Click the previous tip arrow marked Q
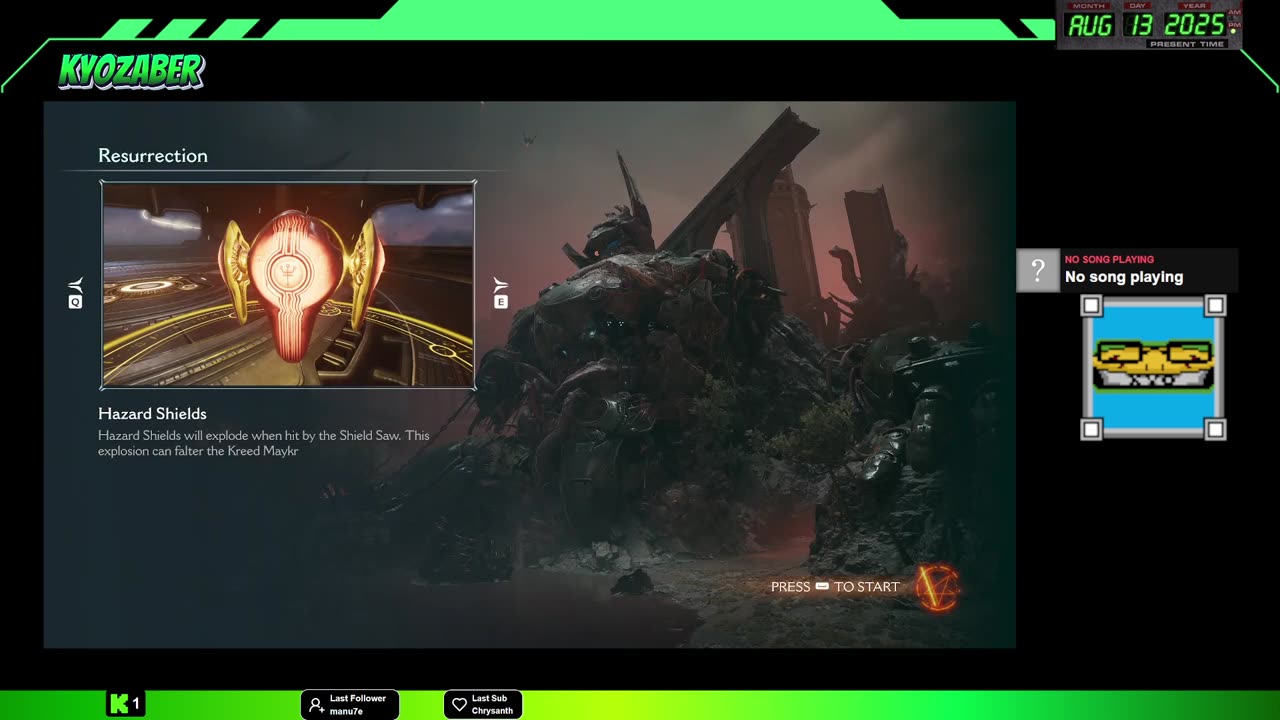This screenshot has height=720, width=1280. point(75,293)
